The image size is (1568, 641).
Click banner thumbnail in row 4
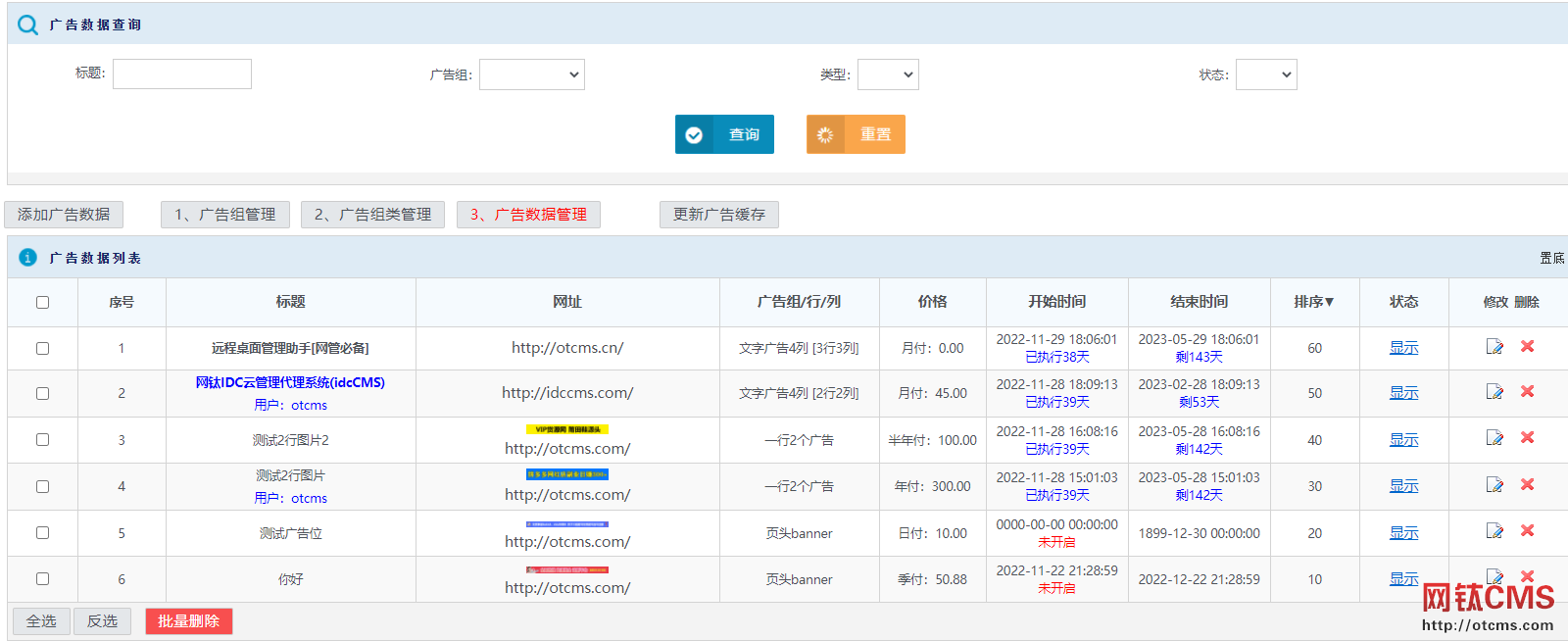567,474
